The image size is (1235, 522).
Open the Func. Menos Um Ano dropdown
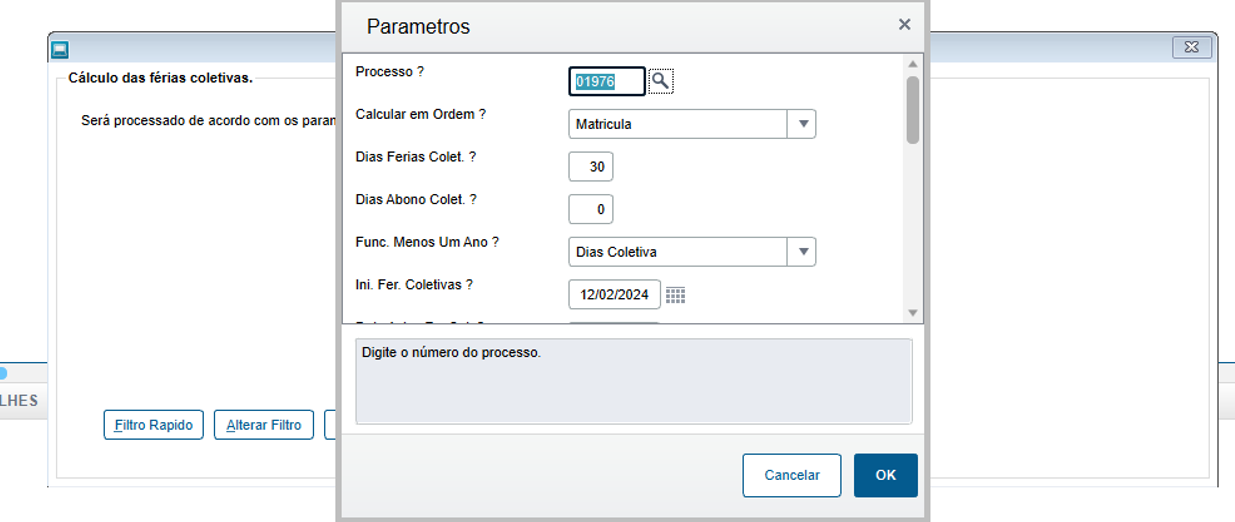pyautogui.click(x=802, y=252)
